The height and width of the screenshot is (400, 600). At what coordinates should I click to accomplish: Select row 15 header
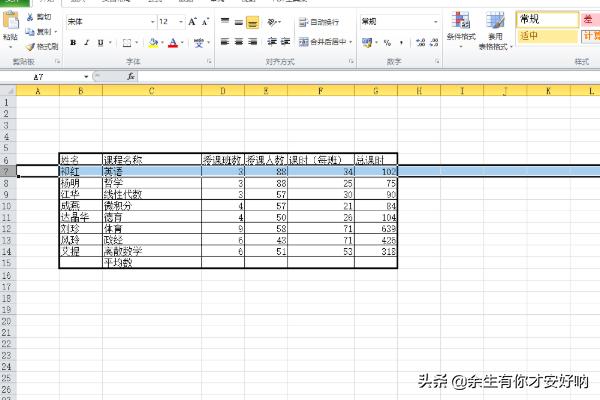[8, 263]
